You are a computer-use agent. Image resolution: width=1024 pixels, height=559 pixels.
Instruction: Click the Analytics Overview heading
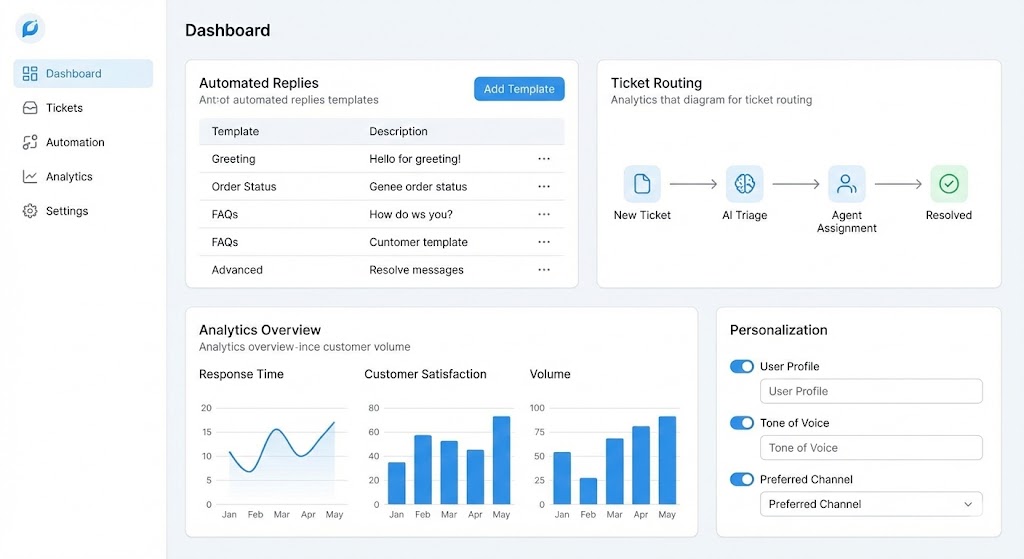pos(260,330)
